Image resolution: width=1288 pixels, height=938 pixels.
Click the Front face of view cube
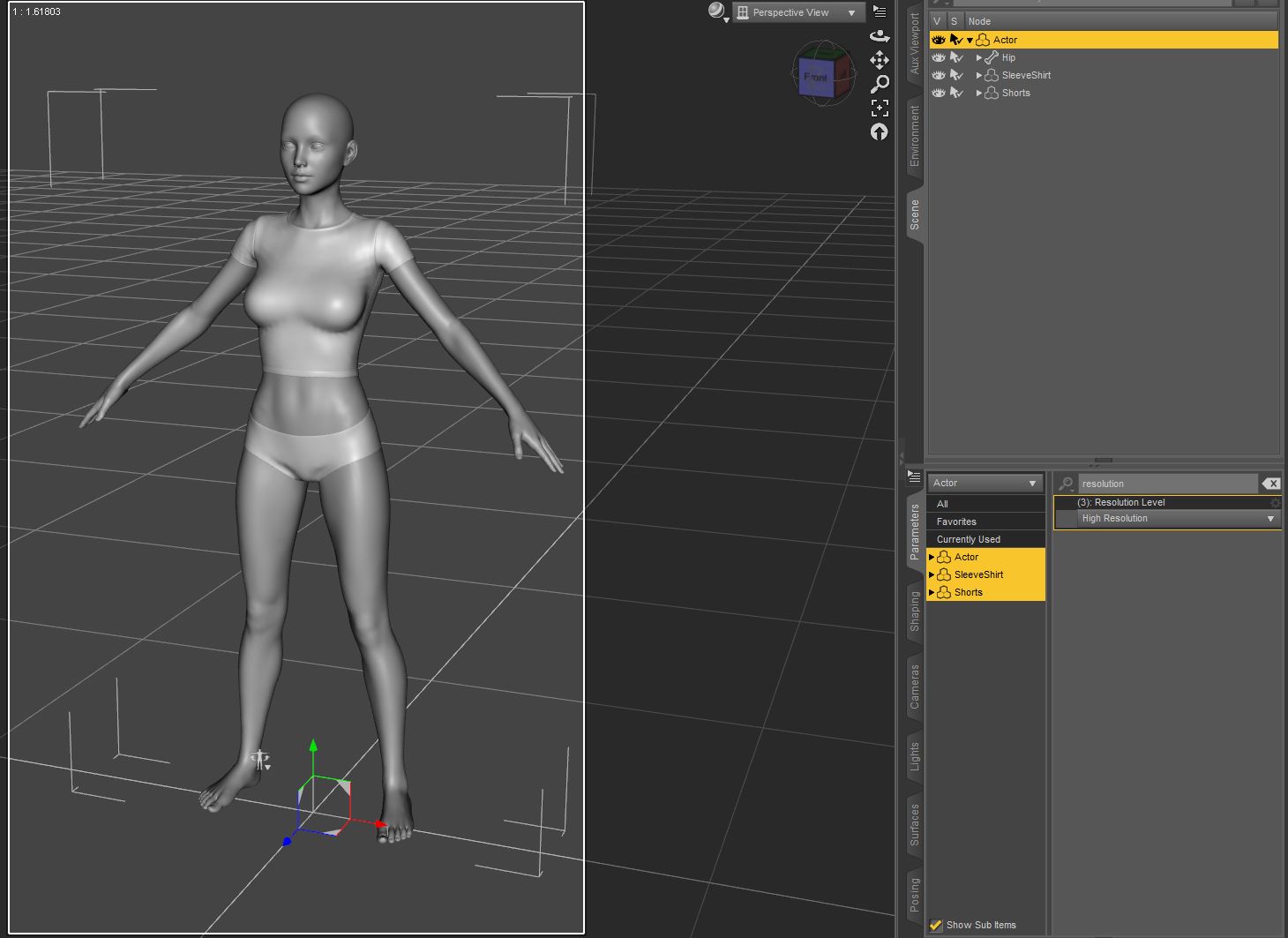tap(815, 78)
